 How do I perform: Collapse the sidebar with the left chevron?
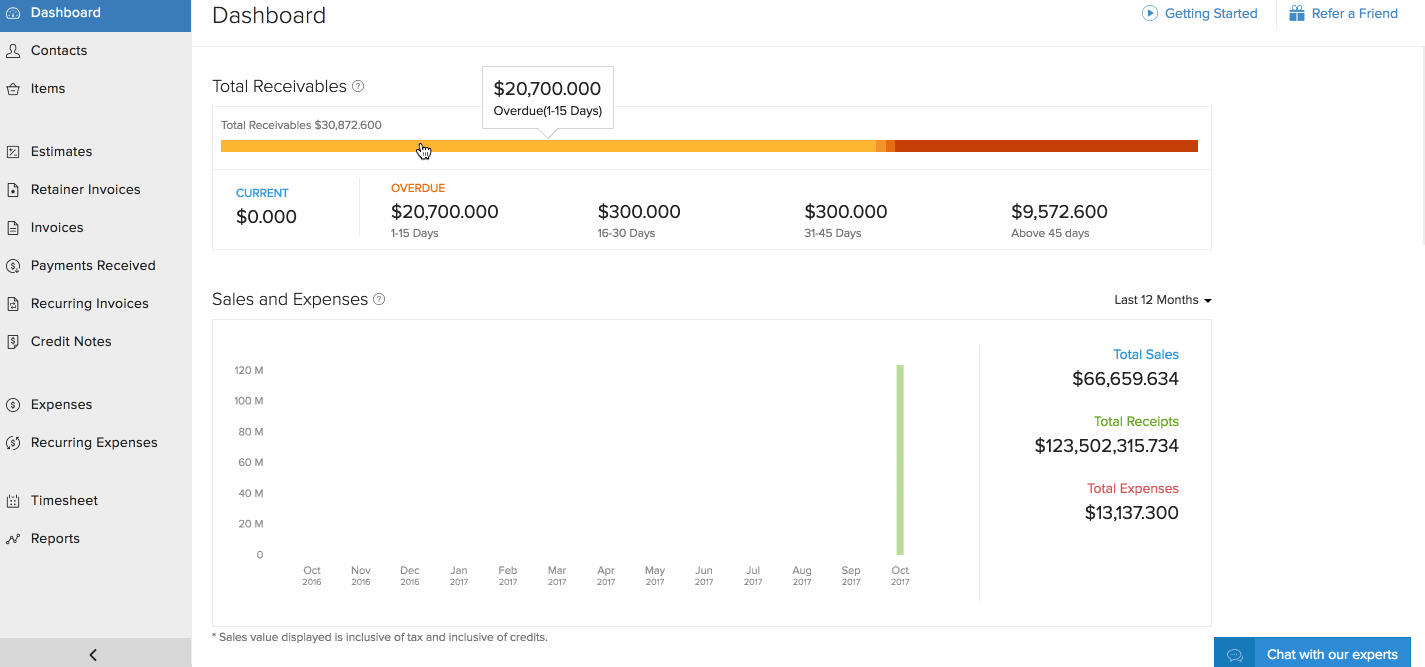94,655
